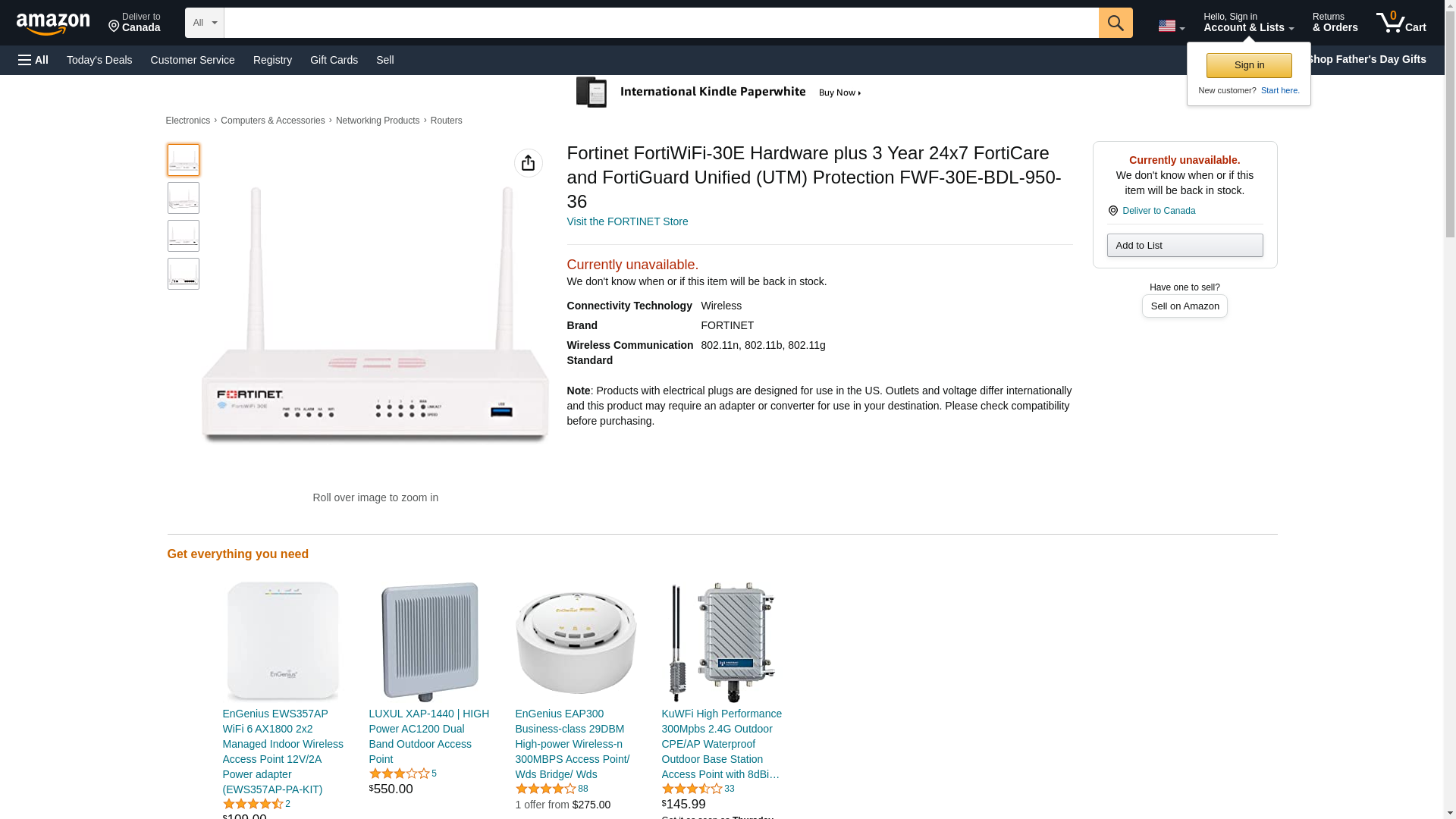This screenshot has width=1456, height=819.
Task: Click into the search input field
Action: click(661, 23)
